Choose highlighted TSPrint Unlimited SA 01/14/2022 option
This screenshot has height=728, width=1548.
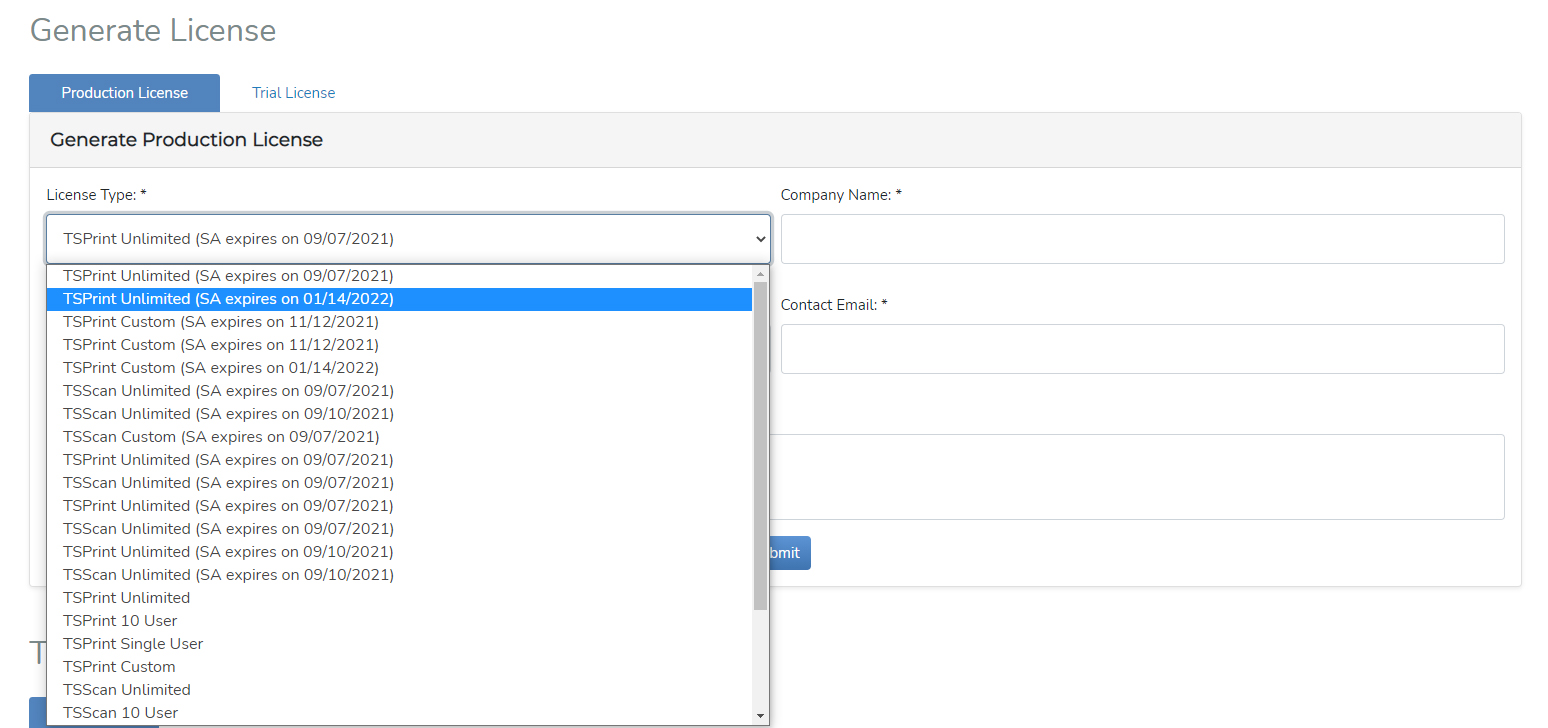[399, 299]
